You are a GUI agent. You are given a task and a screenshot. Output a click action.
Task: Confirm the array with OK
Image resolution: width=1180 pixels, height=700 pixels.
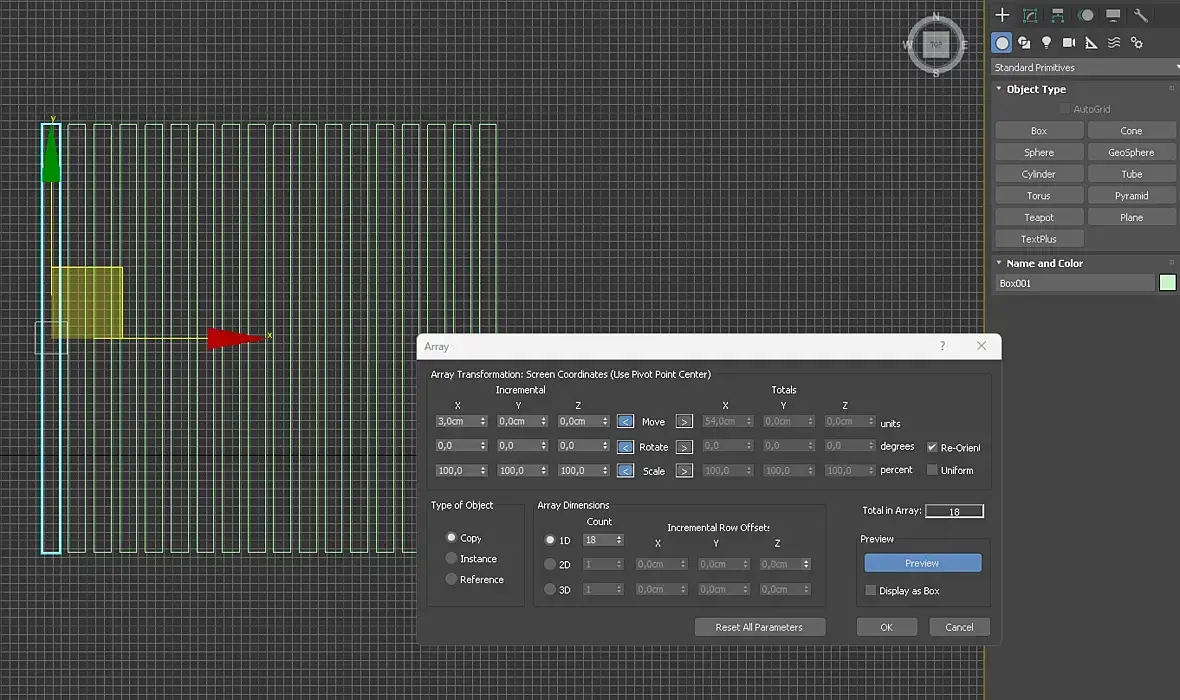coord(887,627)
